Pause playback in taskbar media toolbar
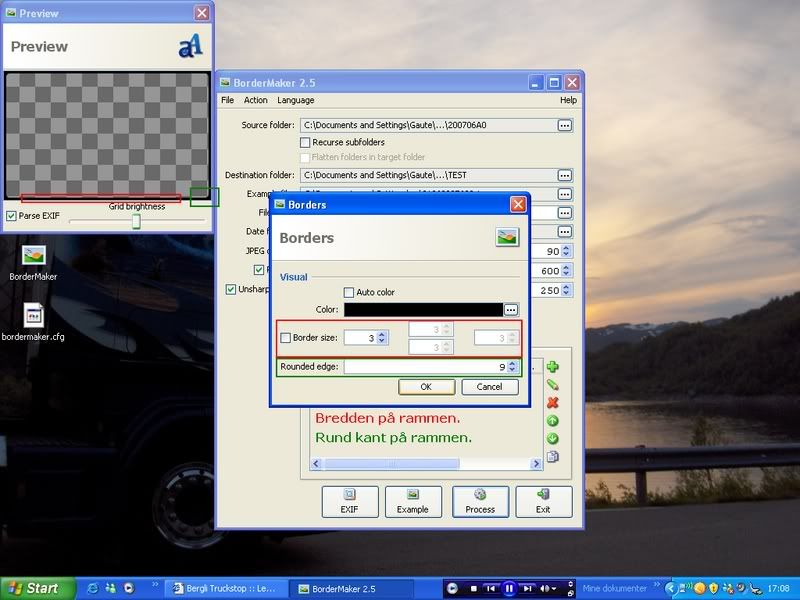Screen dimensions: 800x600 [509, 589]
